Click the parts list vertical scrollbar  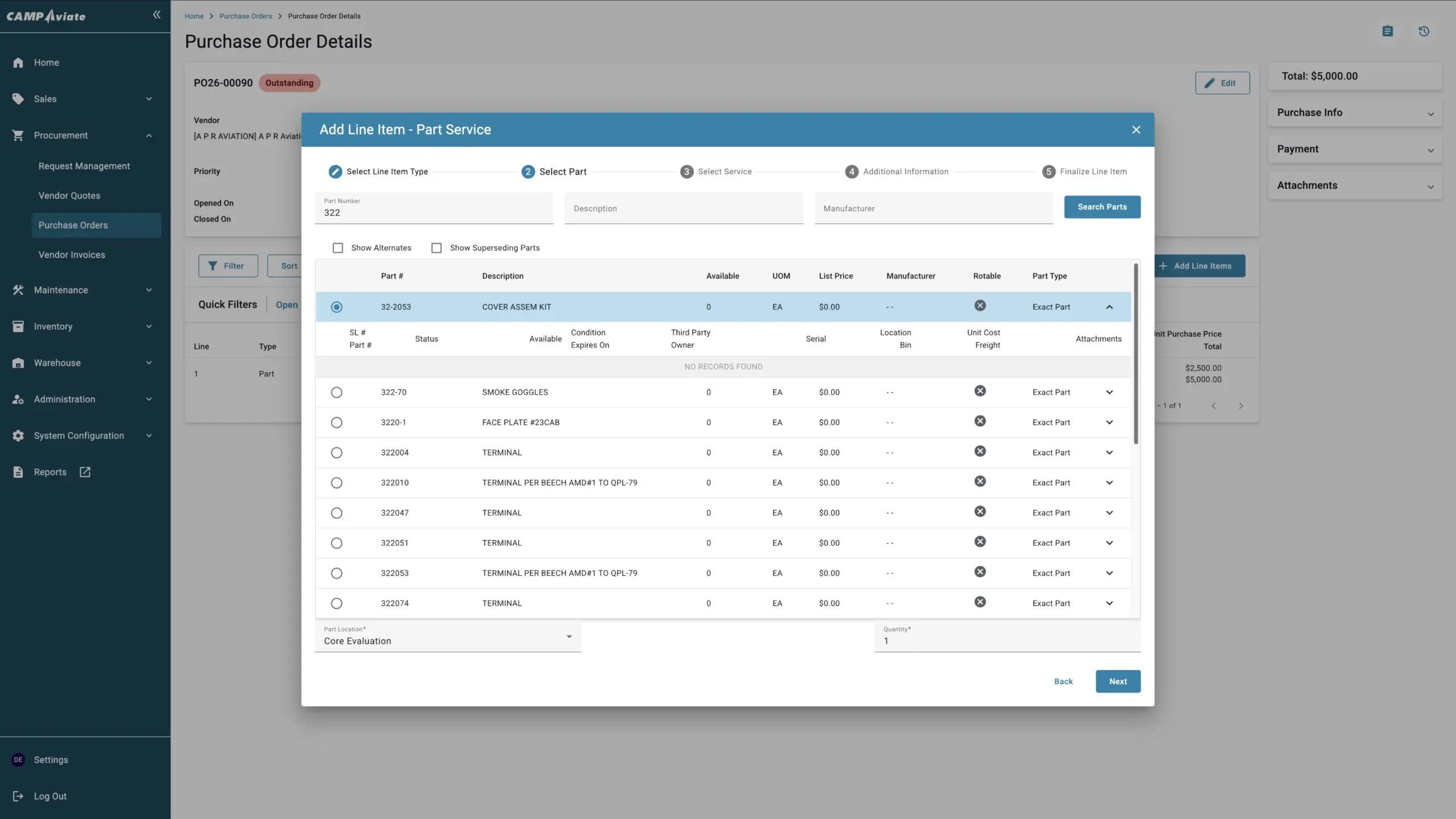pyautogui.click(x=1136, y=353)
